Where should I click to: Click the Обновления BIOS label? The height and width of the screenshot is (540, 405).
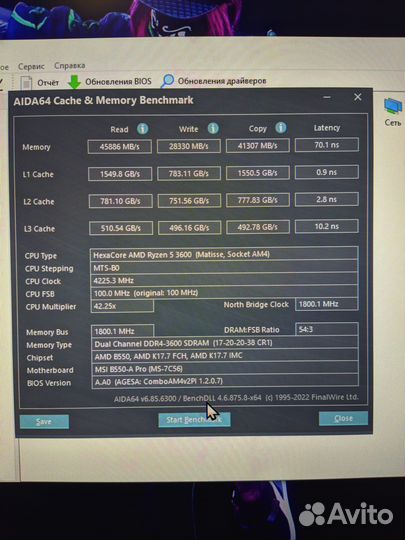coord(118,82)
